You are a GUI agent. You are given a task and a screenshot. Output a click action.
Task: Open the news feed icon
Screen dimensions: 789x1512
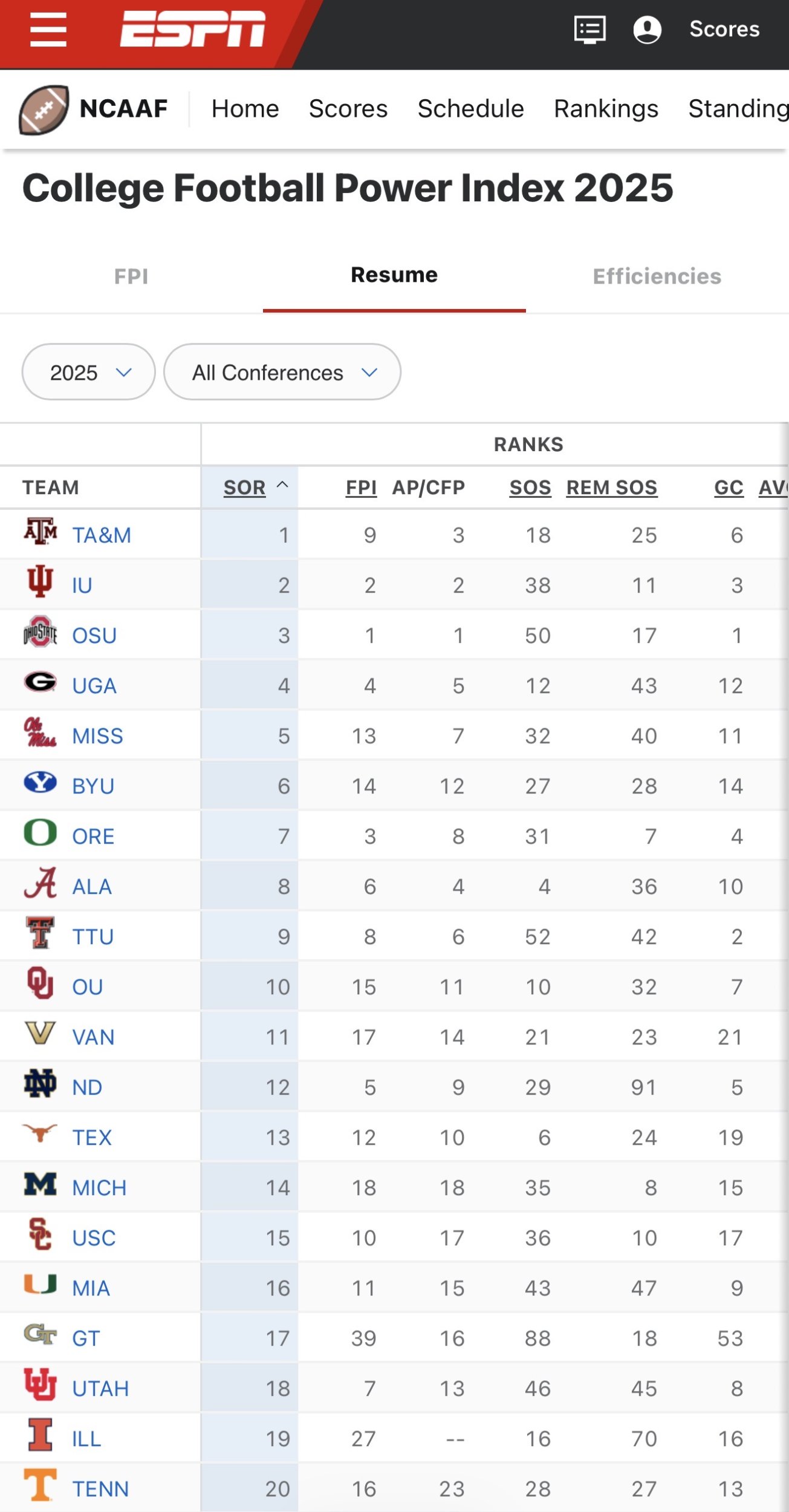click(x=589, y=29)
